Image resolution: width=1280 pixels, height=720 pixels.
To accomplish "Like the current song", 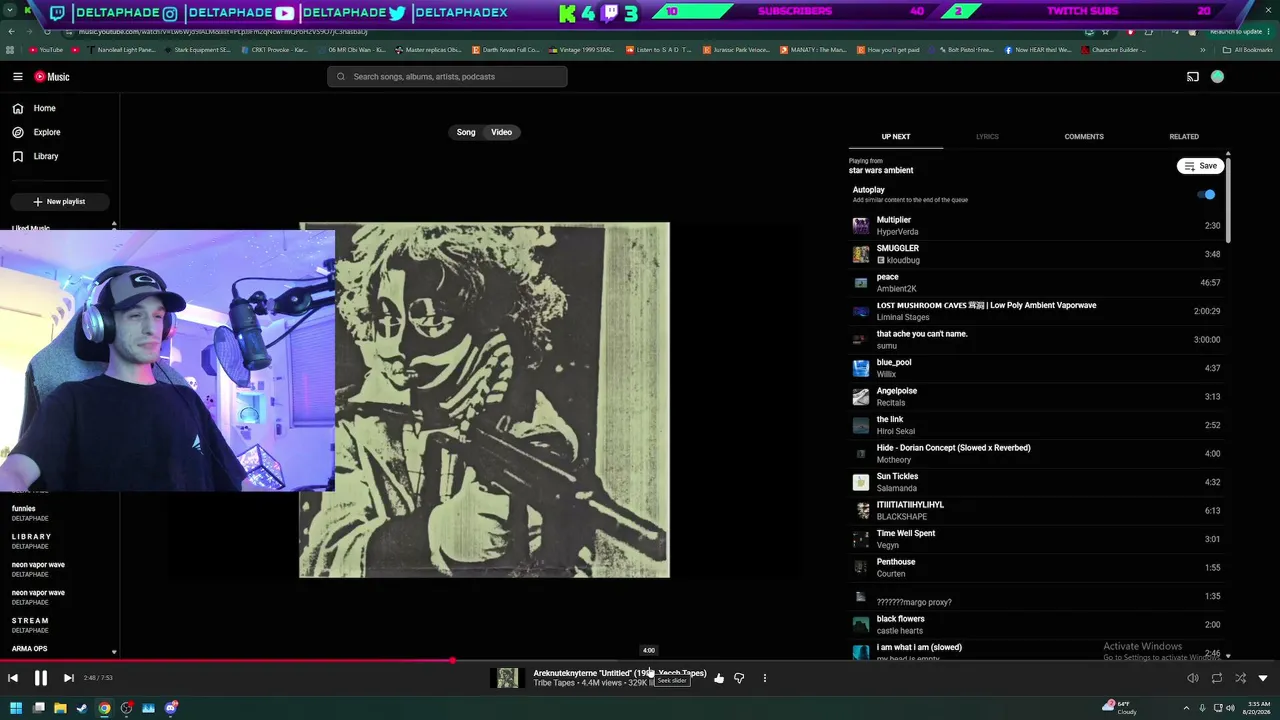I will click(x=719, y=678).
